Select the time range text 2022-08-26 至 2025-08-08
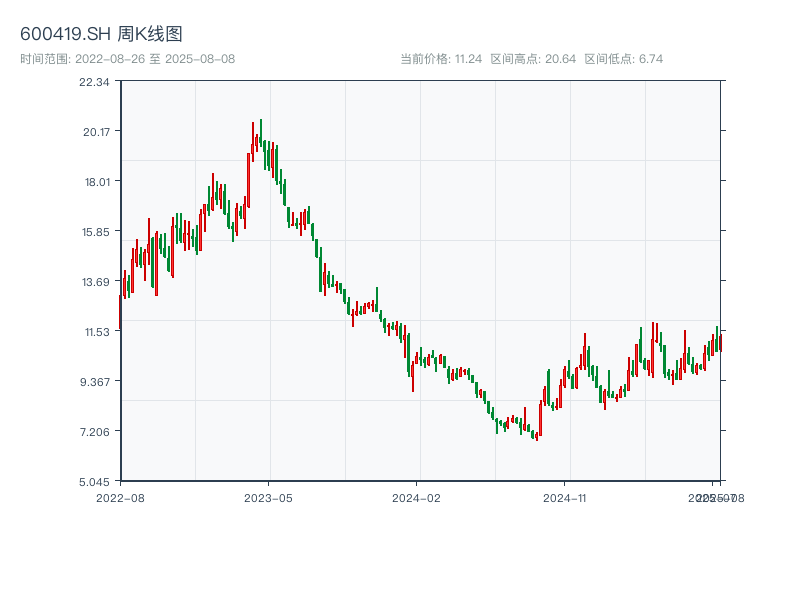This screenshot has width=800, height=600. coord(155,59)
